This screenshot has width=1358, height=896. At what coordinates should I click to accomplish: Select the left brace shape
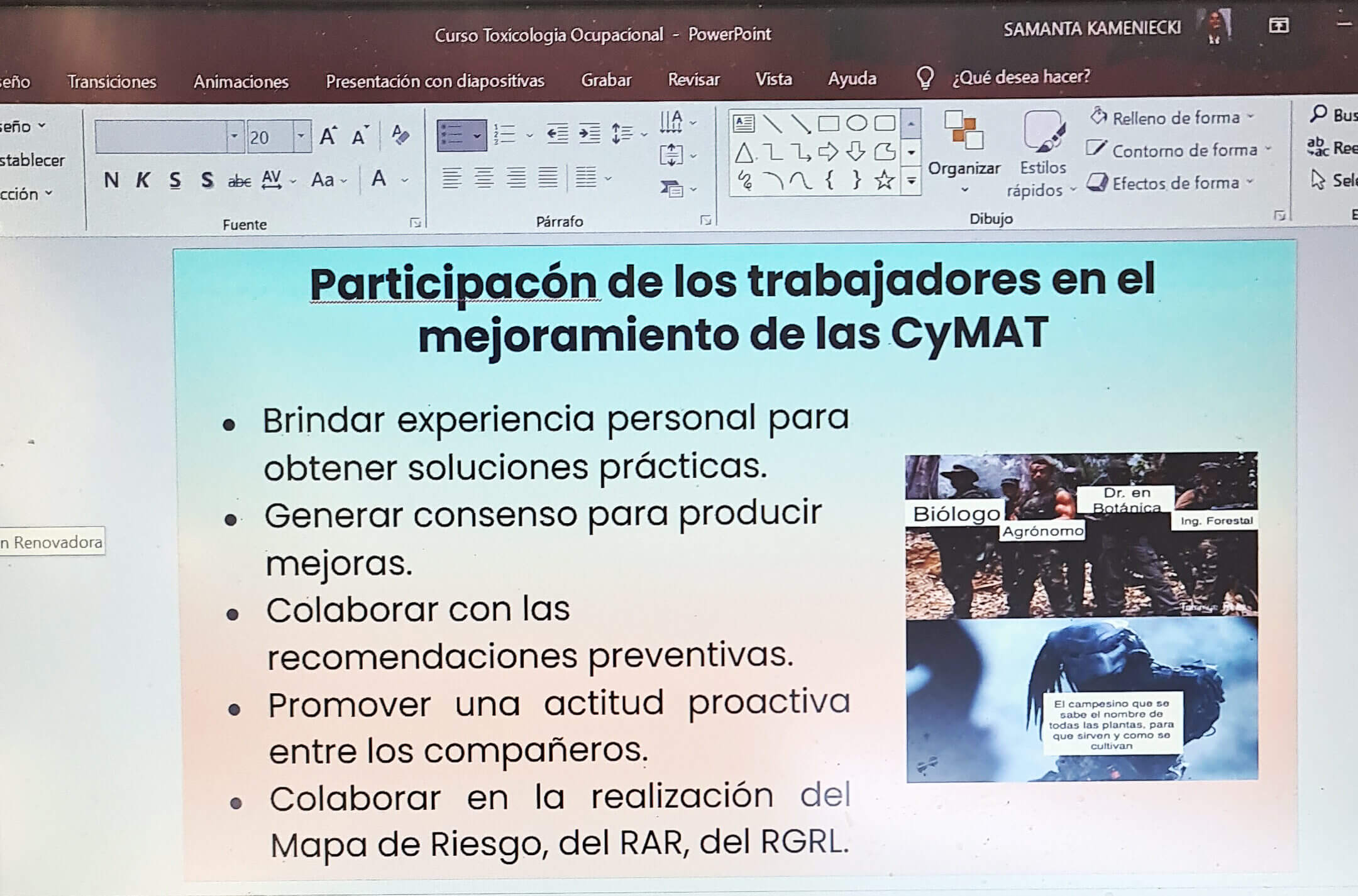point(829,180)
